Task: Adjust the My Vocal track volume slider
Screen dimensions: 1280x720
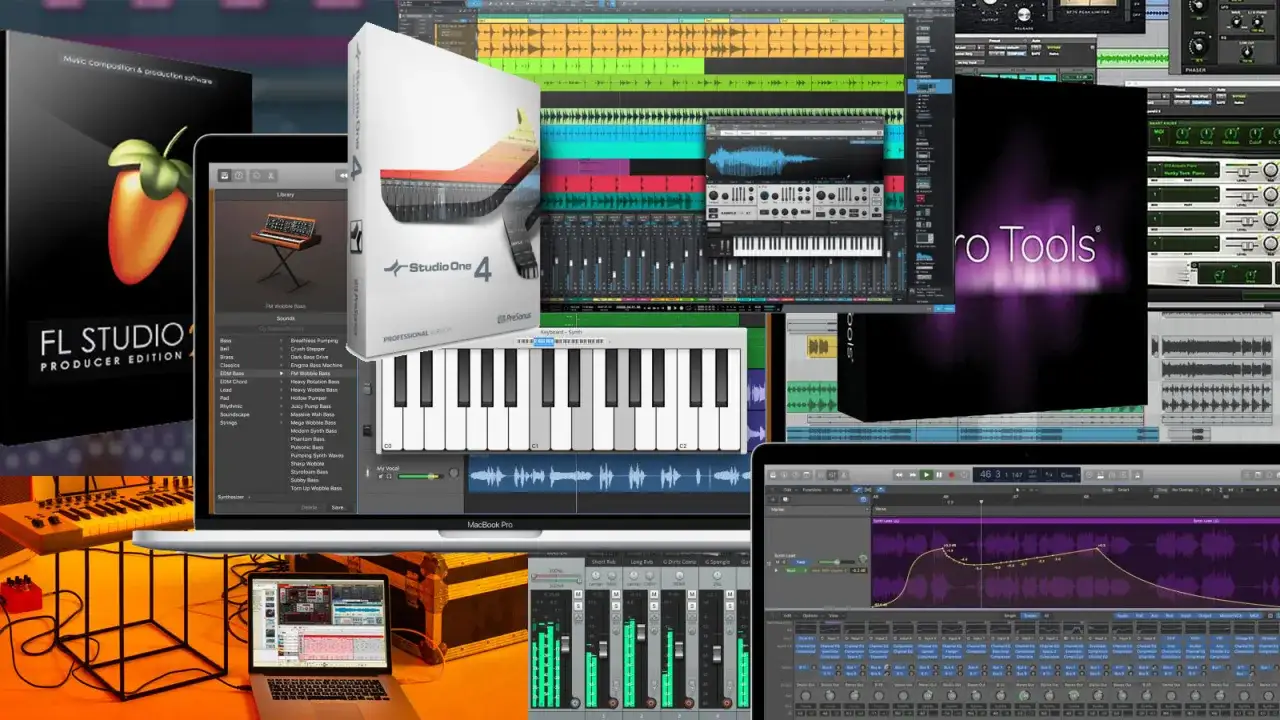Action: [x=420, y=476]
